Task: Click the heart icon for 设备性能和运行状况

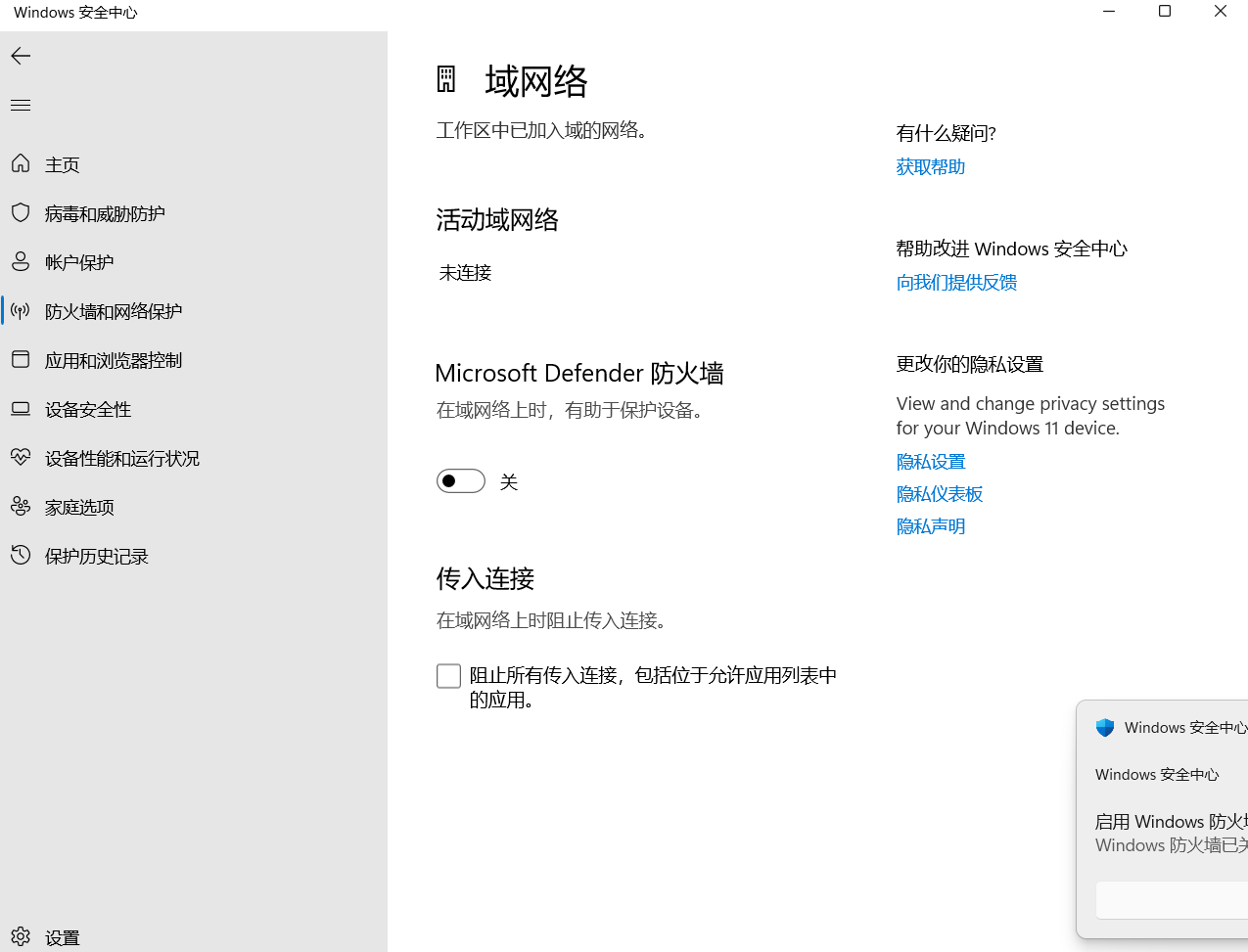Action: coord(21,457)
